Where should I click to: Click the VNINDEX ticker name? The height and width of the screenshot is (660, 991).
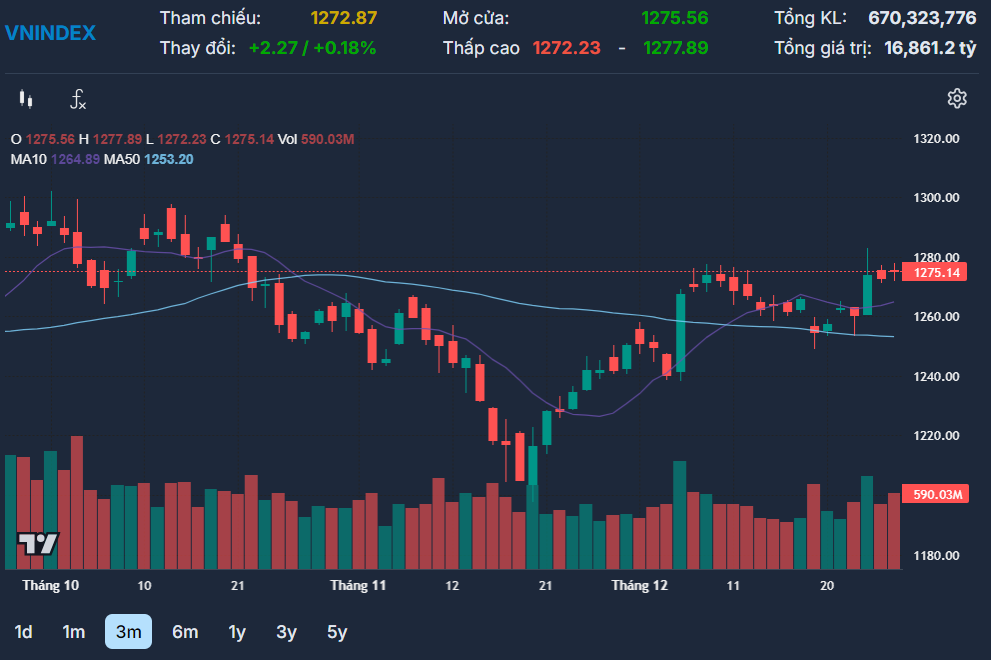click(x=50, y=33)
